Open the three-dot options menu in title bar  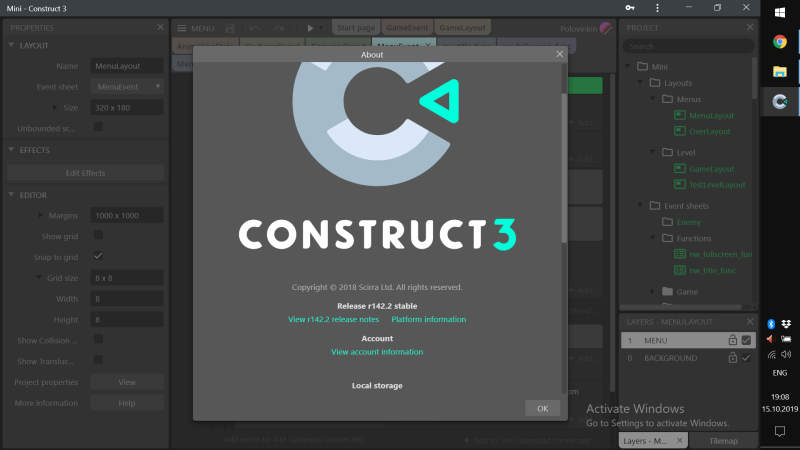point(657,8)
